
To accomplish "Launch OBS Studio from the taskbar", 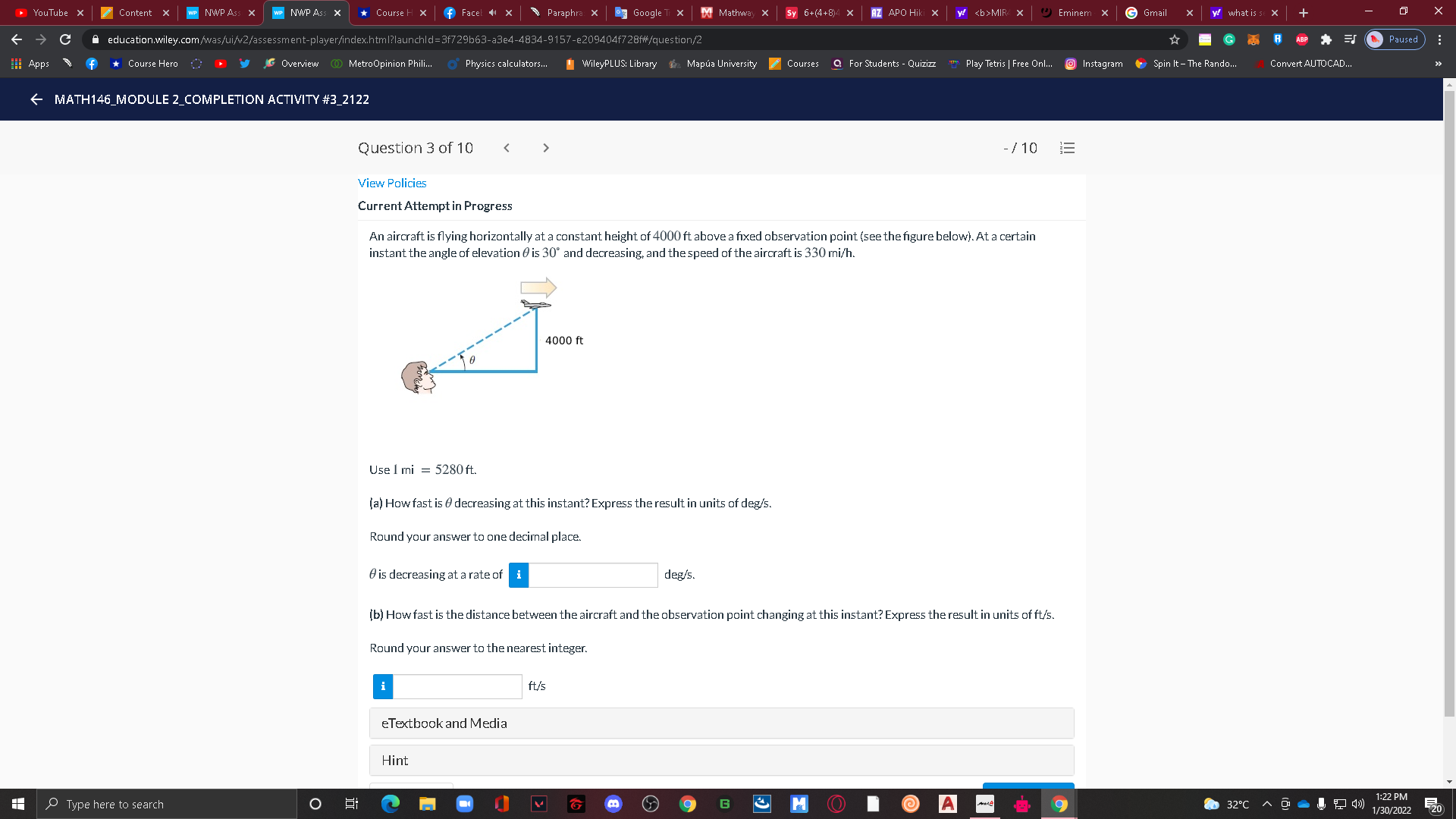I will [x=651, y=804].
